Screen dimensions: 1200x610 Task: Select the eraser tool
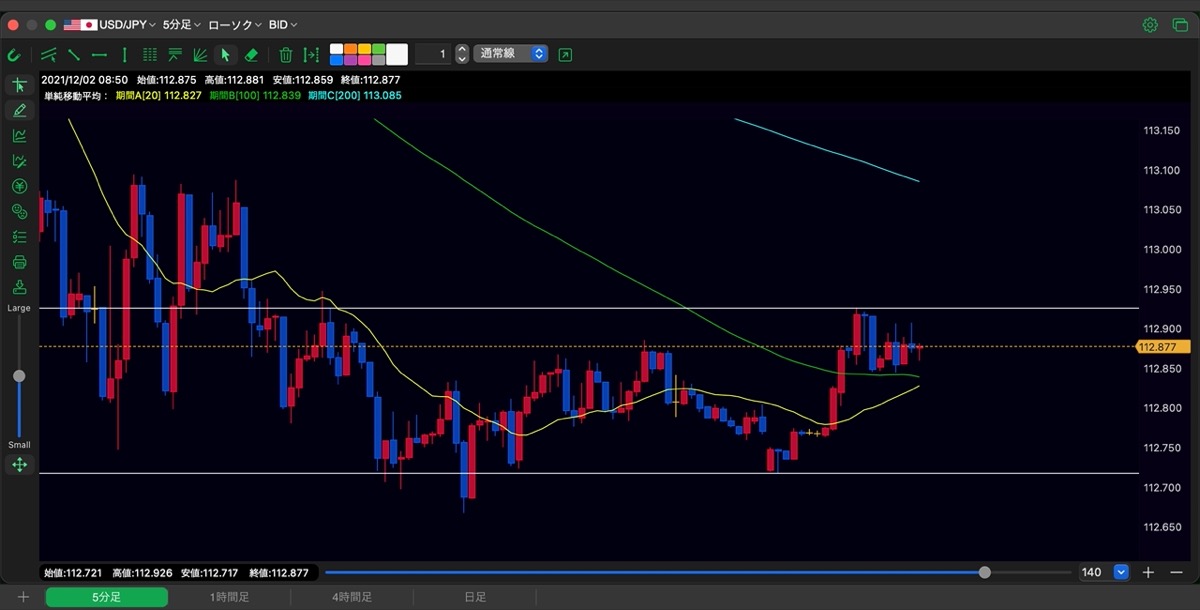click(x=251, y=54)
